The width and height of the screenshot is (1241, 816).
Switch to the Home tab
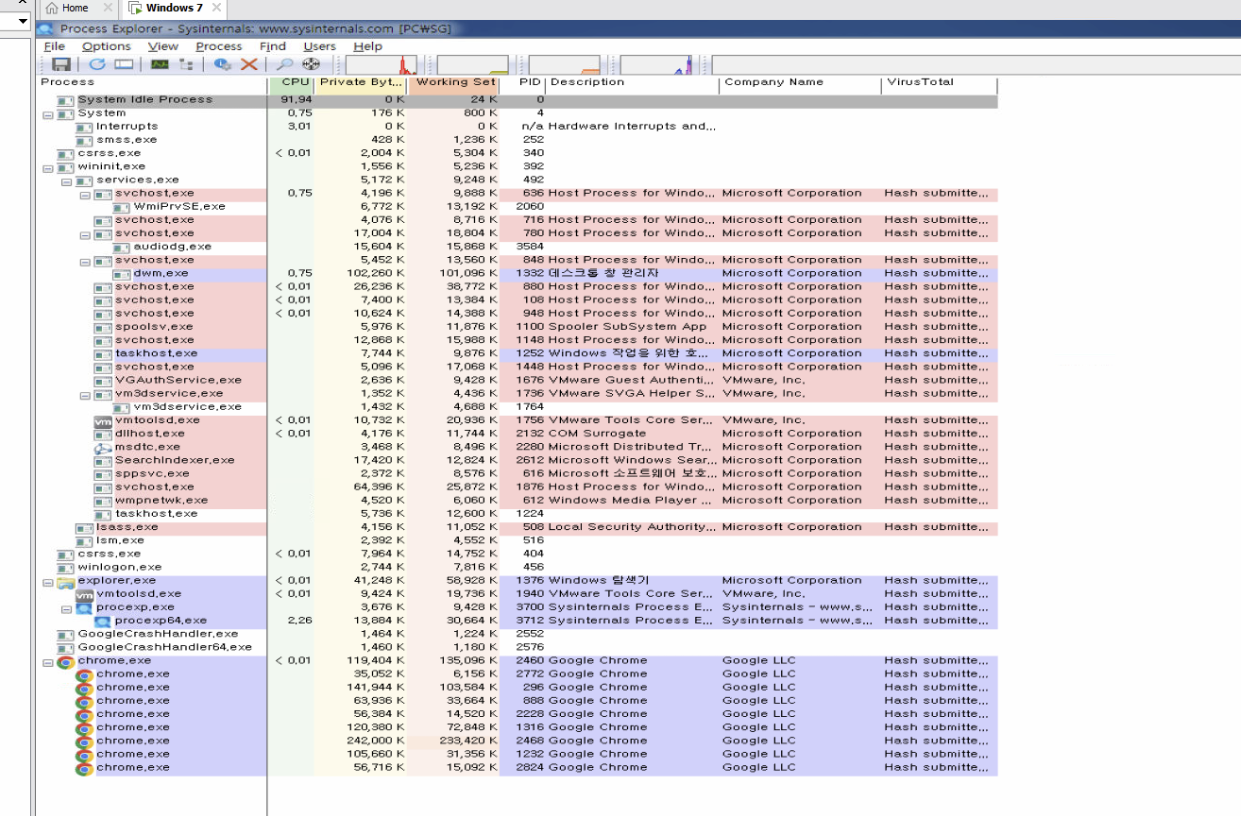(75, 8)
